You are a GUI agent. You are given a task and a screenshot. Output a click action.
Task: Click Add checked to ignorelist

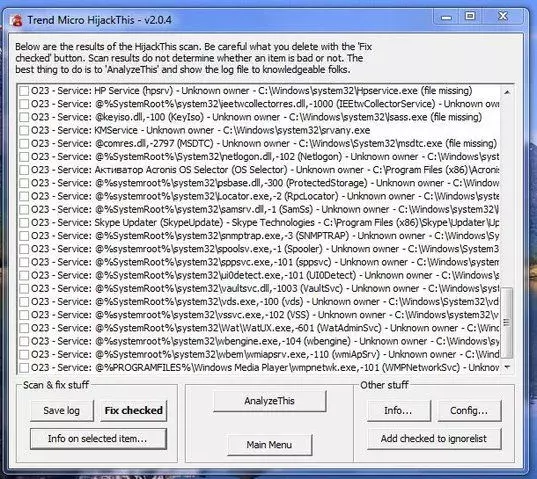434,439
